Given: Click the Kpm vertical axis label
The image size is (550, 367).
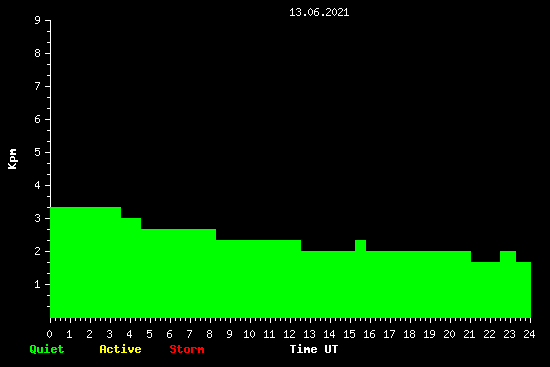Looking at the screenshot, I should click(x=12, y=159).
